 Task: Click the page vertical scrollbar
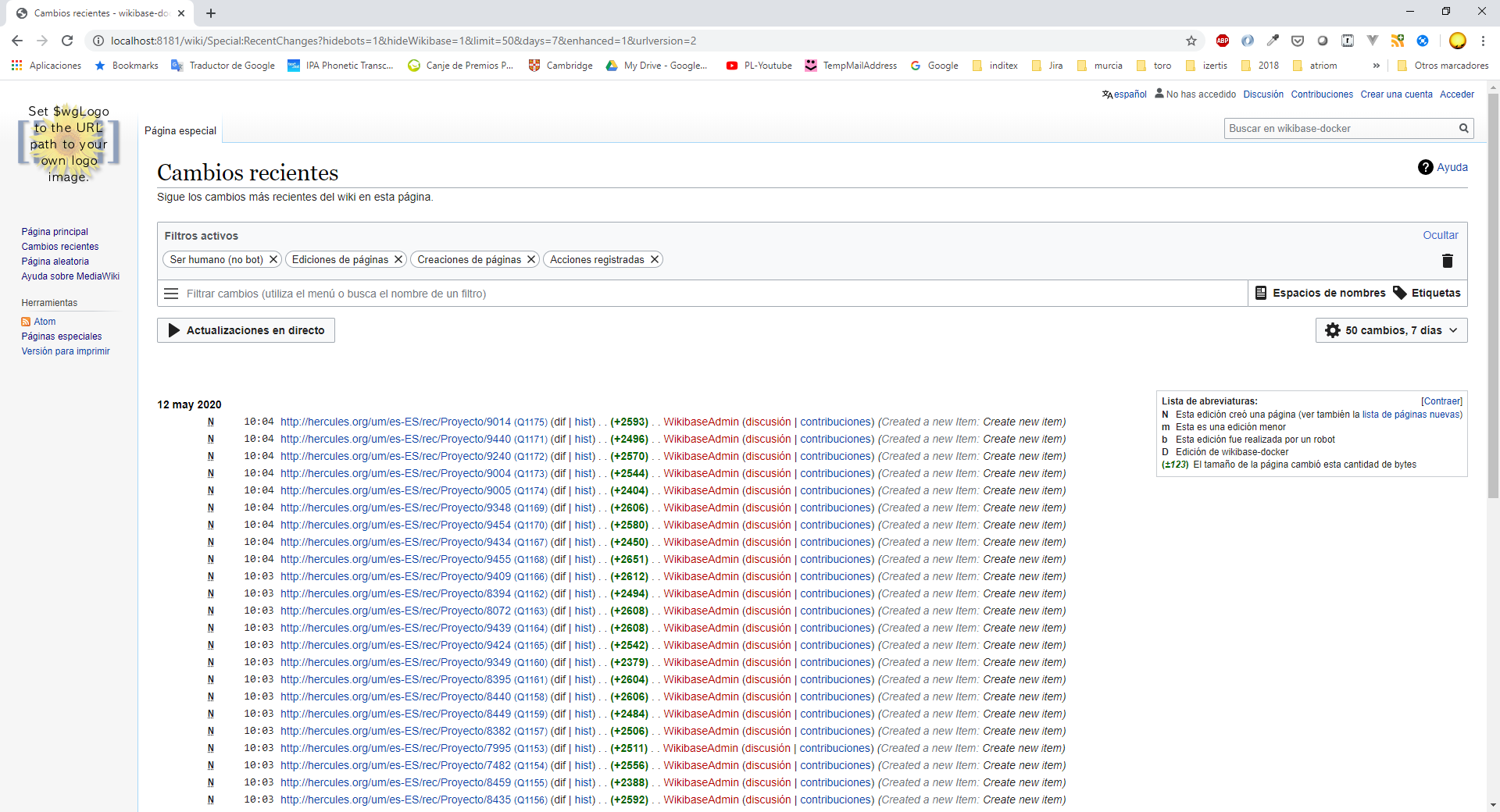click(1493, 297)
